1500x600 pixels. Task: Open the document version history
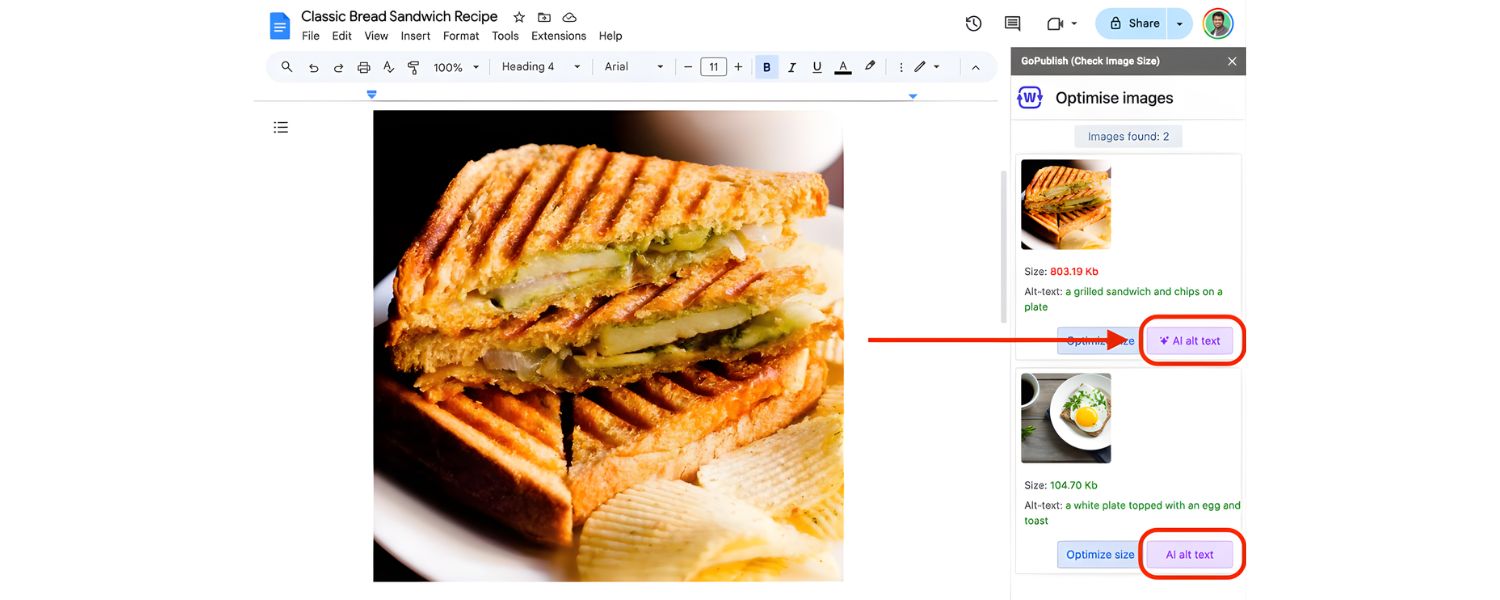[973, 23]
